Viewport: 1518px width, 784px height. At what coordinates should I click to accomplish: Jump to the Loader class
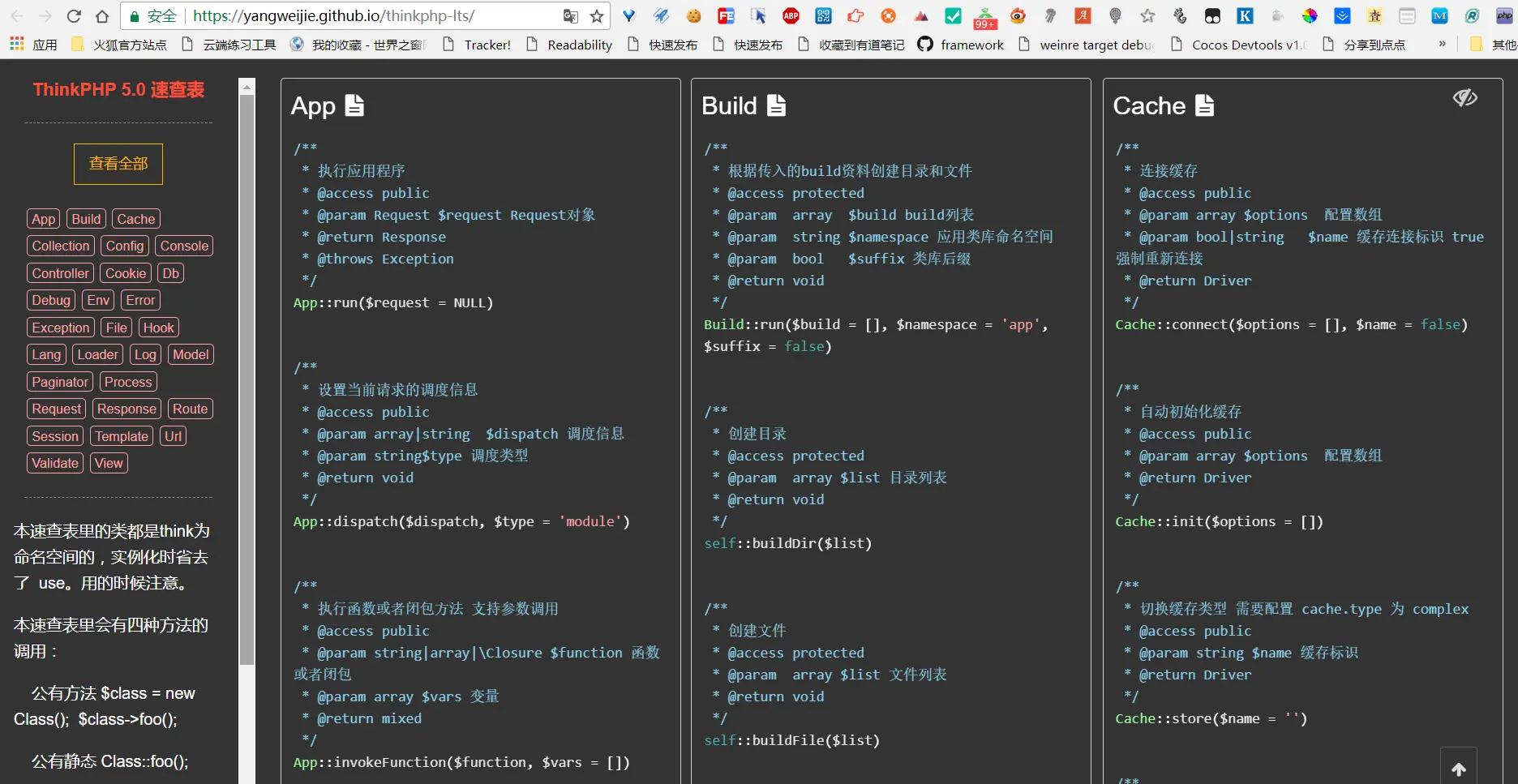[x=97, y=354]
